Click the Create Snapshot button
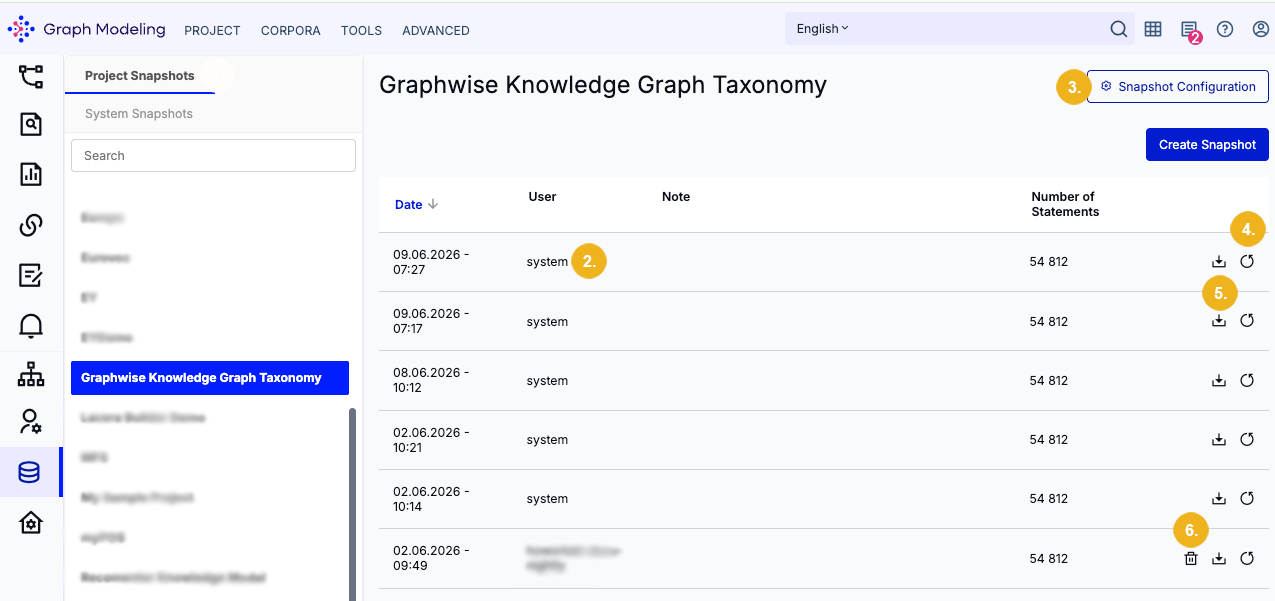 1207,145
